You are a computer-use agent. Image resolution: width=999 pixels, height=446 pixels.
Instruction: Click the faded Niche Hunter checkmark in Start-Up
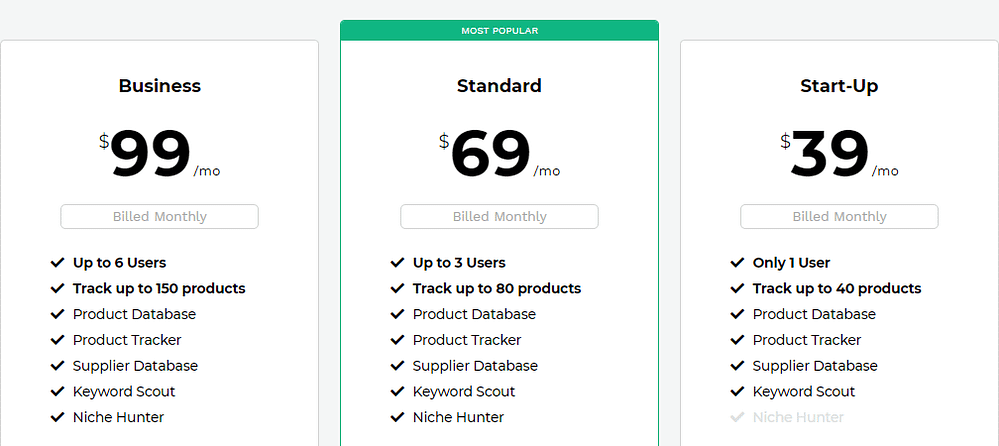click(737, 418)
